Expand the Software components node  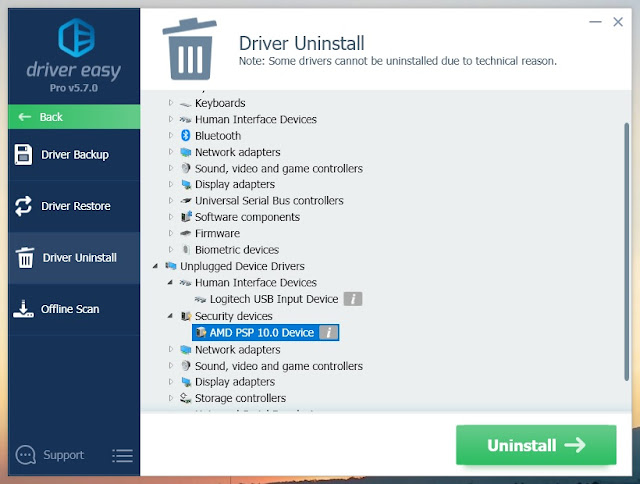click(171, 217)
